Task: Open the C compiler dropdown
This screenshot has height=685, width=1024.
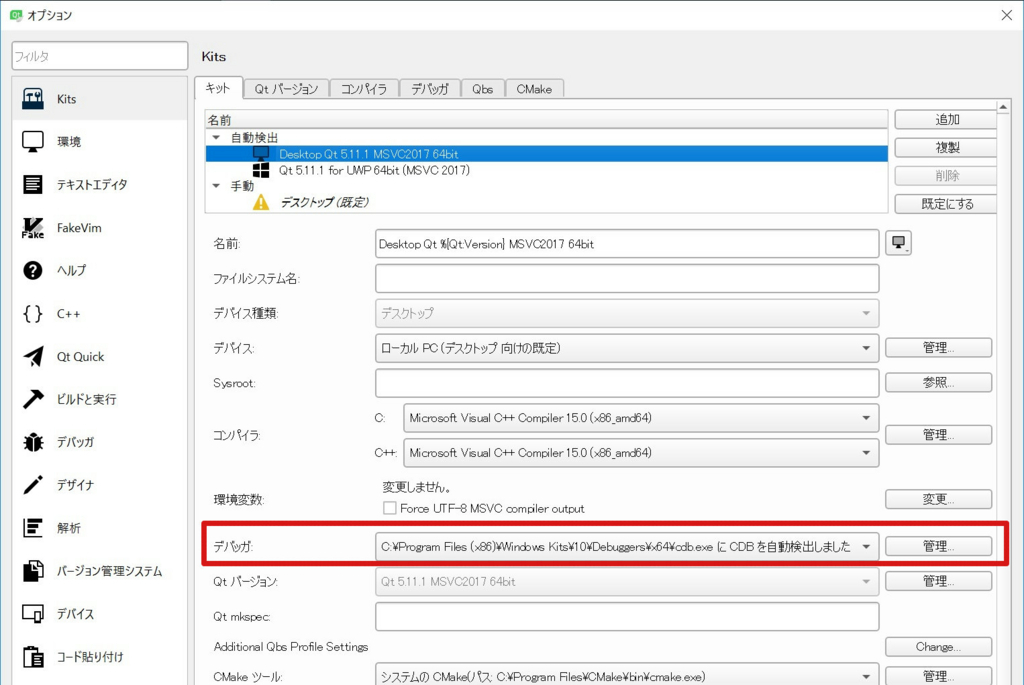Action: tap(641, 418)
